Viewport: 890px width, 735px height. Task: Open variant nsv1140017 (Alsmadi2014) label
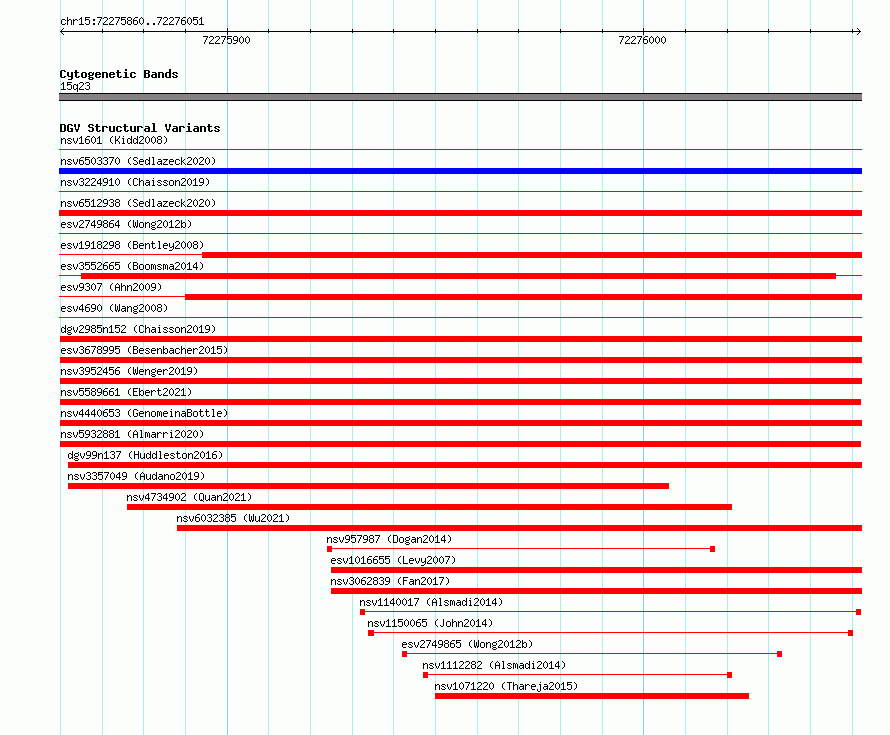click(431, 602)
